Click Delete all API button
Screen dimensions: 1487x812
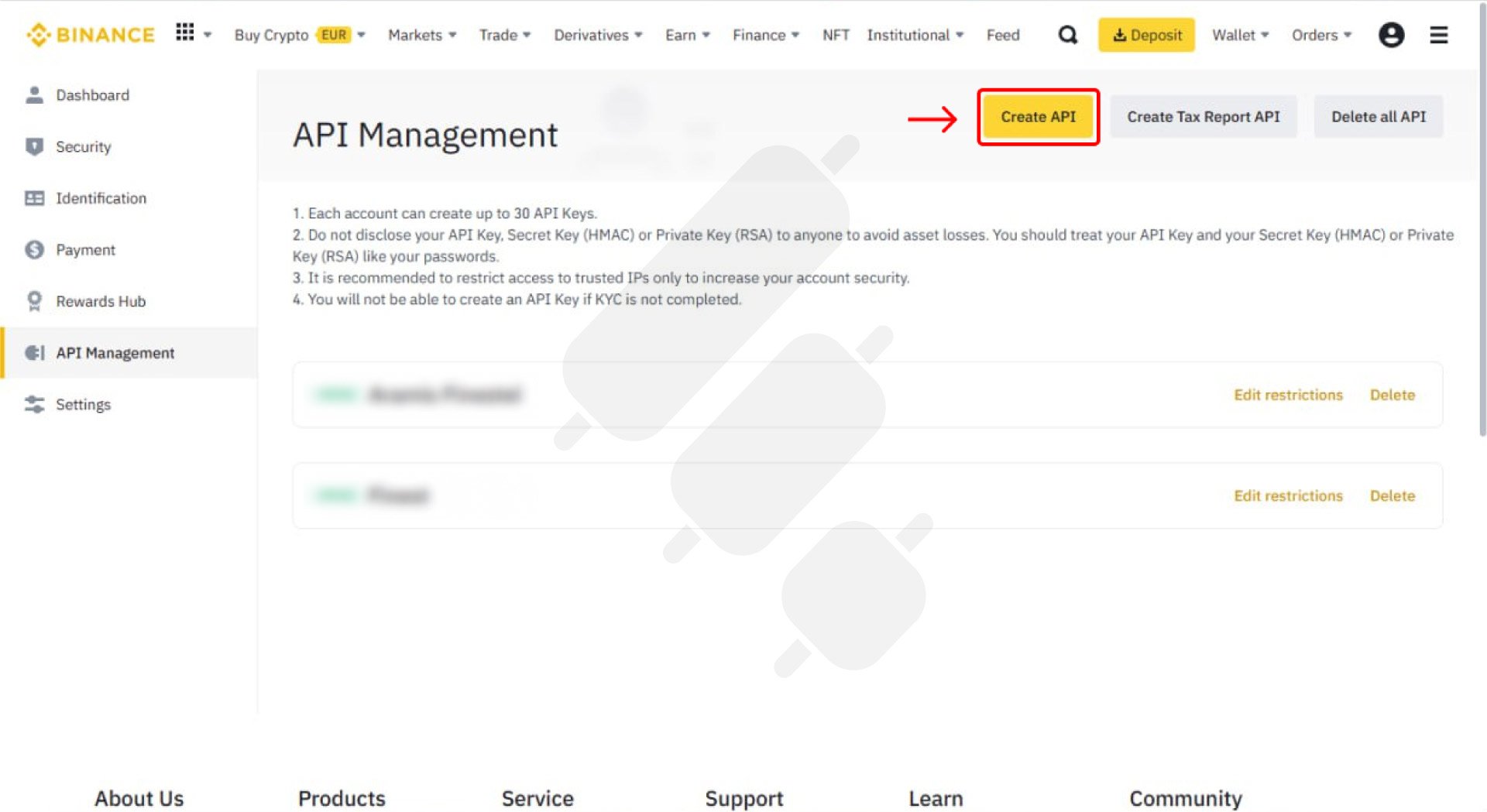pyautogui.click(x=1378, y=117)
